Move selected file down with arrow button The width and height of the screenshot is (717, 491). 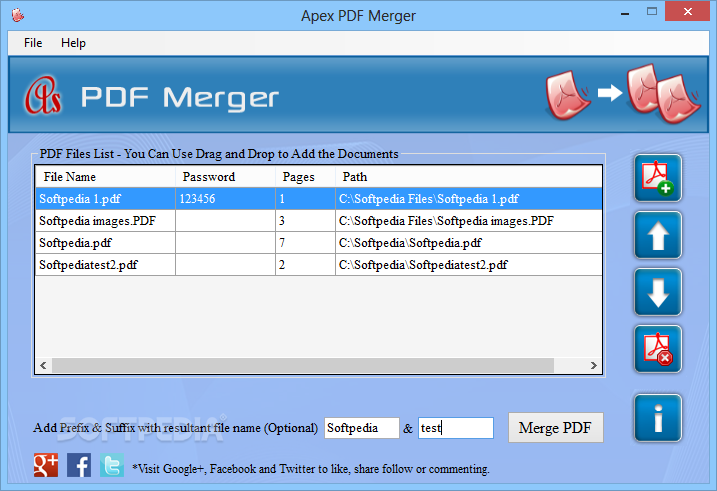pos(658,293)
